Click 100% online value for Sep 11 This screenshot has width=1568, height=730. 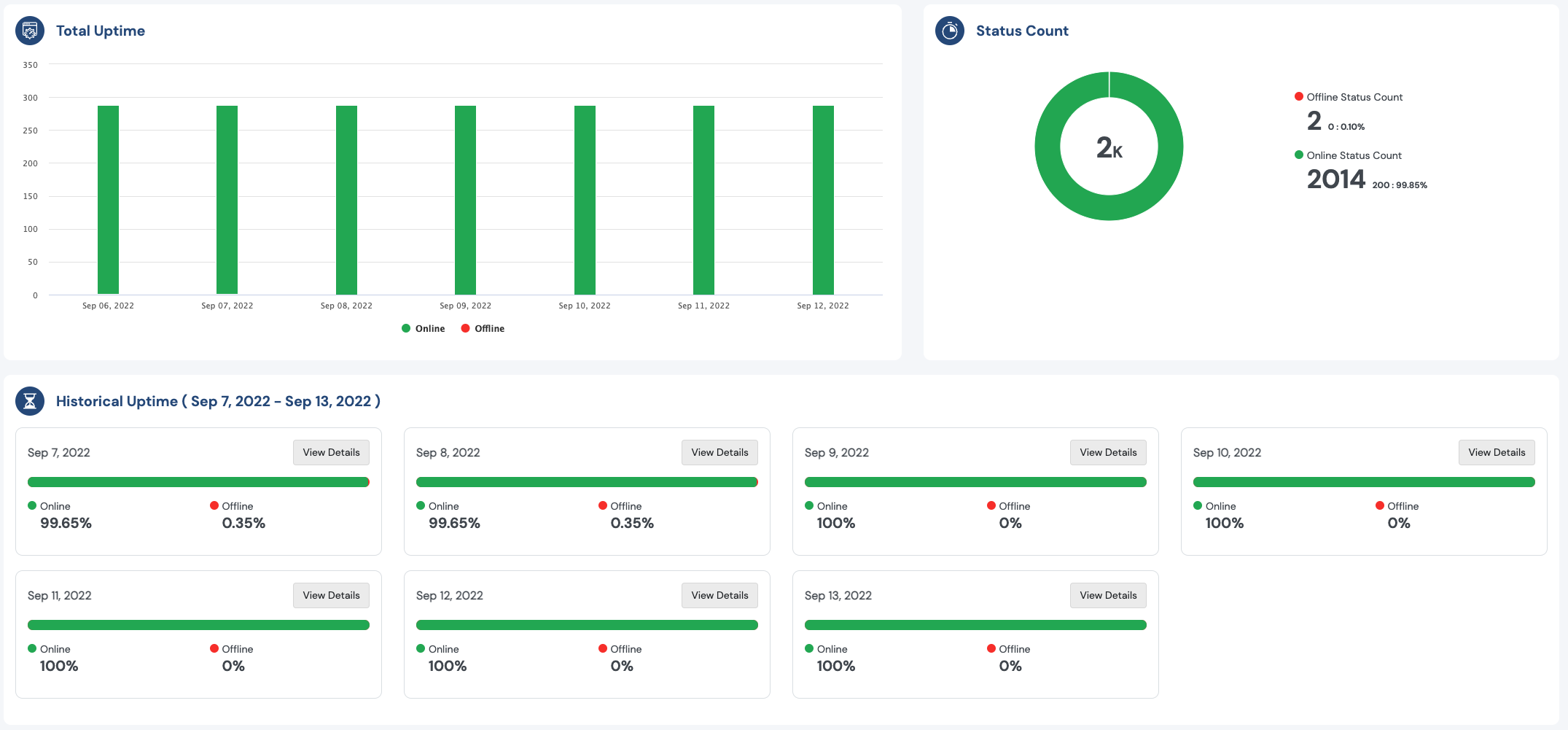click(x=58, y=666)
